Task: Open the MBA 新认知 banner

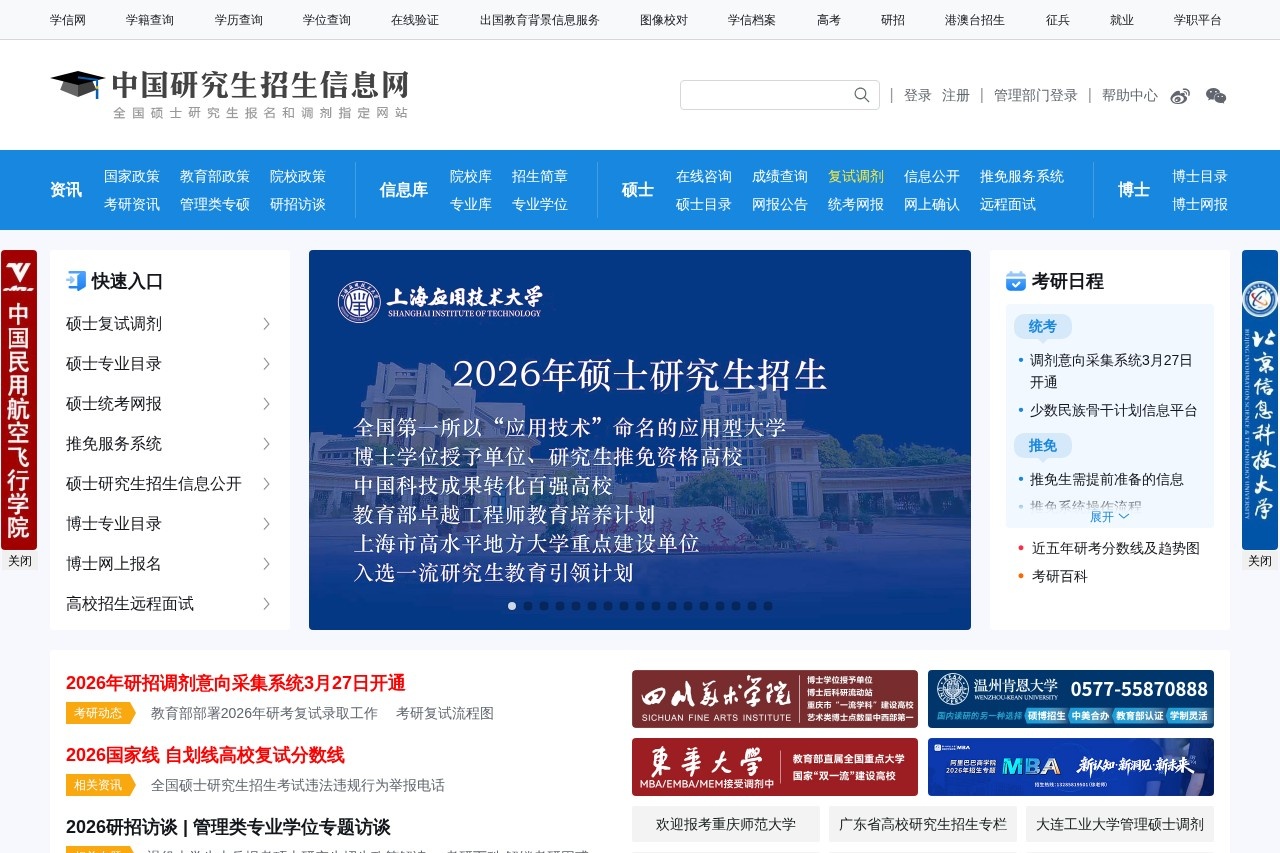Action: click(x=1071, y=767)
